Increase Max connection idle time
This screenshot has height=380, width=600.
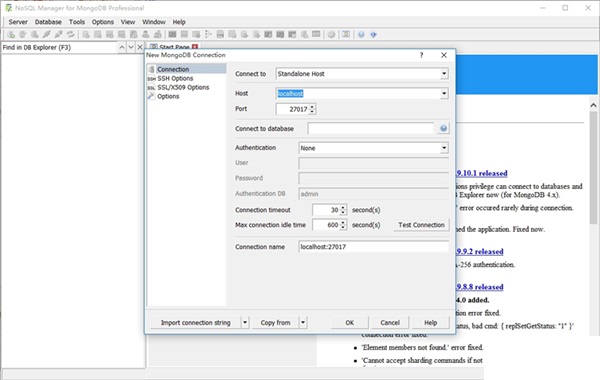(343, 222)
